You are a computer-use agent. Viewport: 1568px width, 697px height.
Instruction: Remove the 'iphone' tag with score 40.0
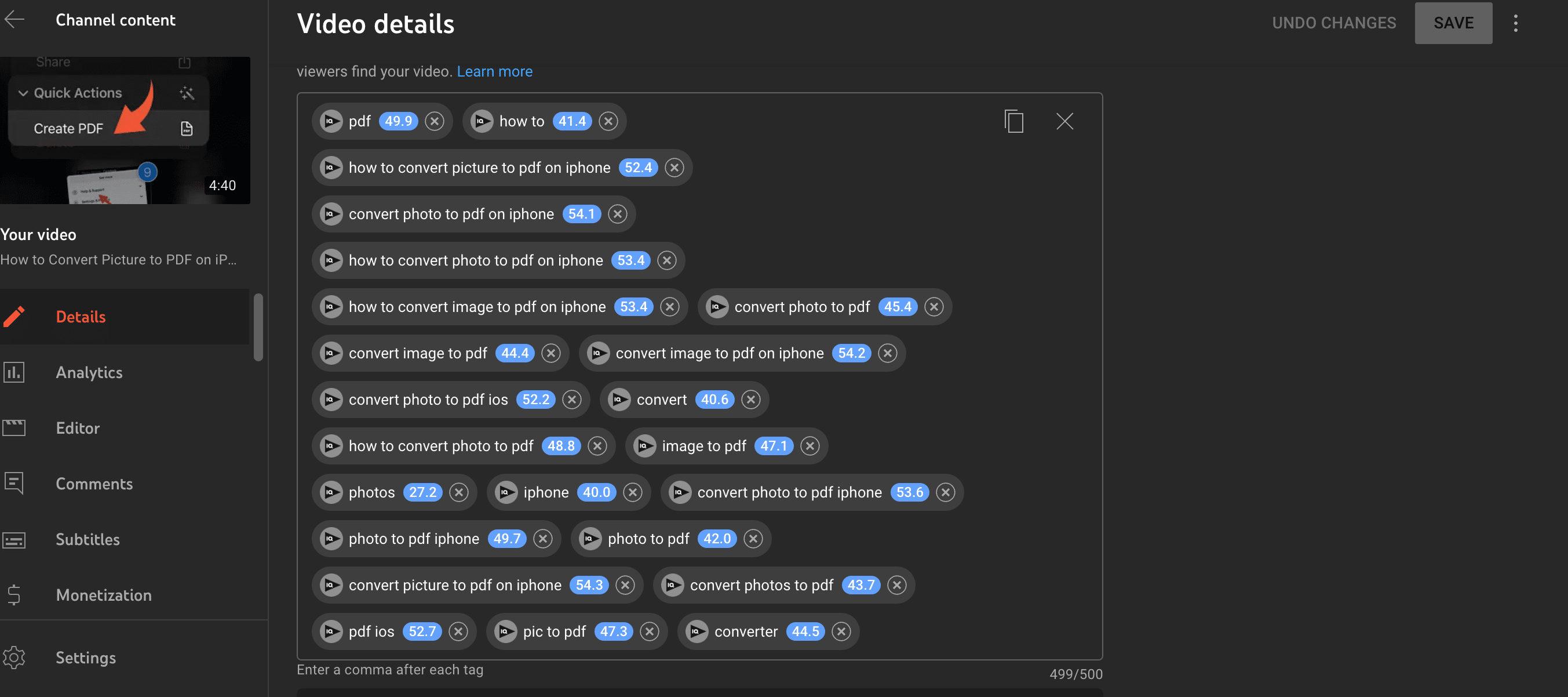(632, 491)
